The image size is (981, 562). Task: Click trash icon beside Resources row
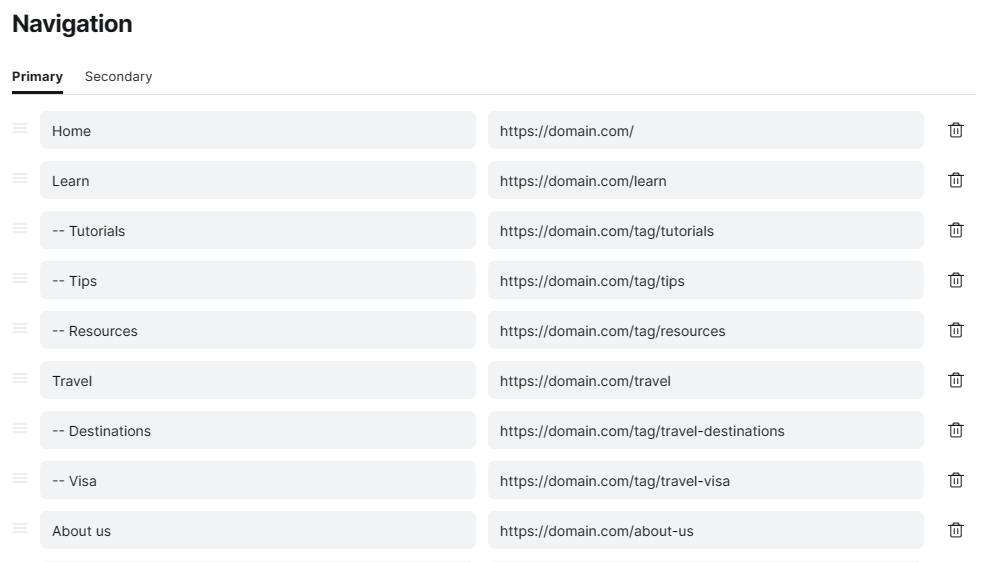point(955,330)
